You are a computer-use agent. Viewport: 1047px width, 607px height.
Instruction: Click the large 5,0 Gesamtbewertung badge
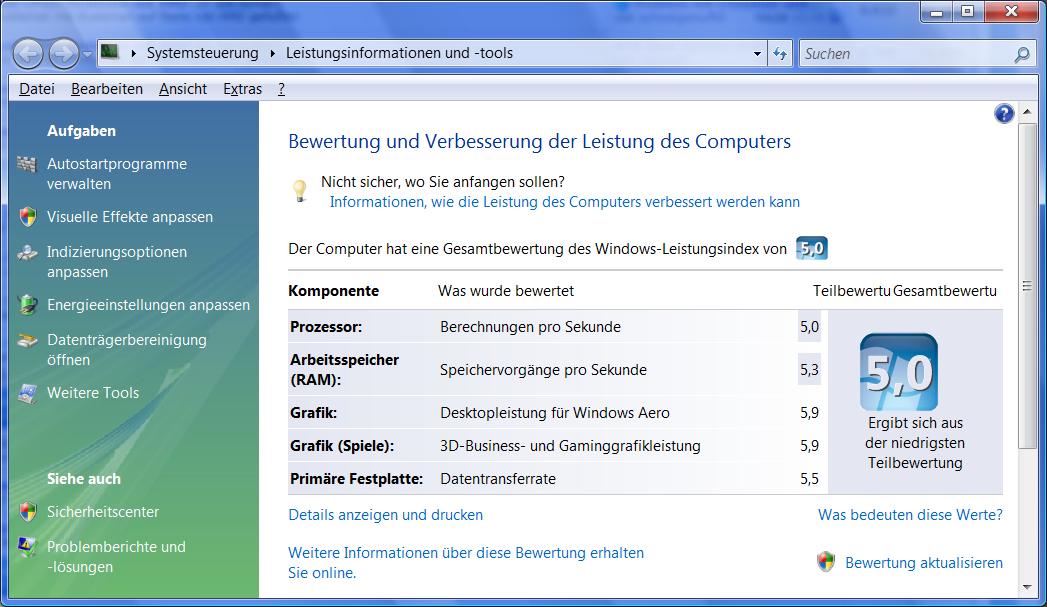coord(899,372)
